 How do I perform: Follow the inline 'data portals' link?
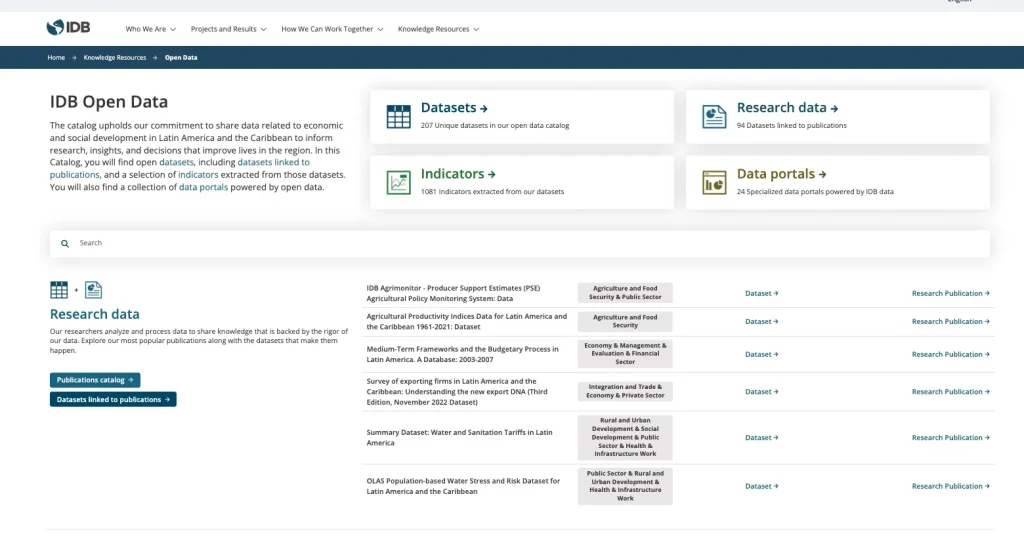203,187
